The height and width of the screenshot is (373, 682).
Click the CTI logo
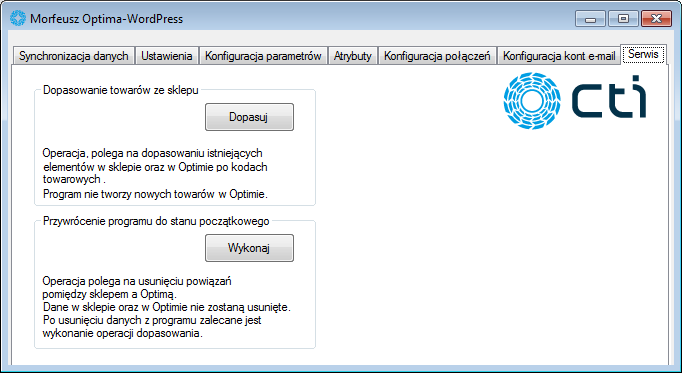tap(575, 101)
